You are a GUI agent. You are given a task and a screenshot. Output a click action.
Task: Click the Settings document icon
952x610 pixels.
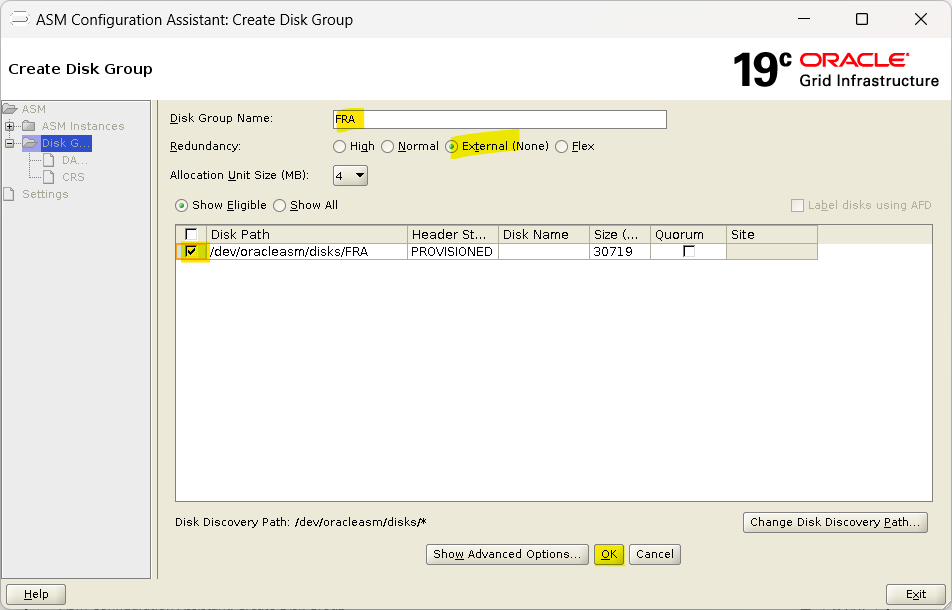coord(8,194)
